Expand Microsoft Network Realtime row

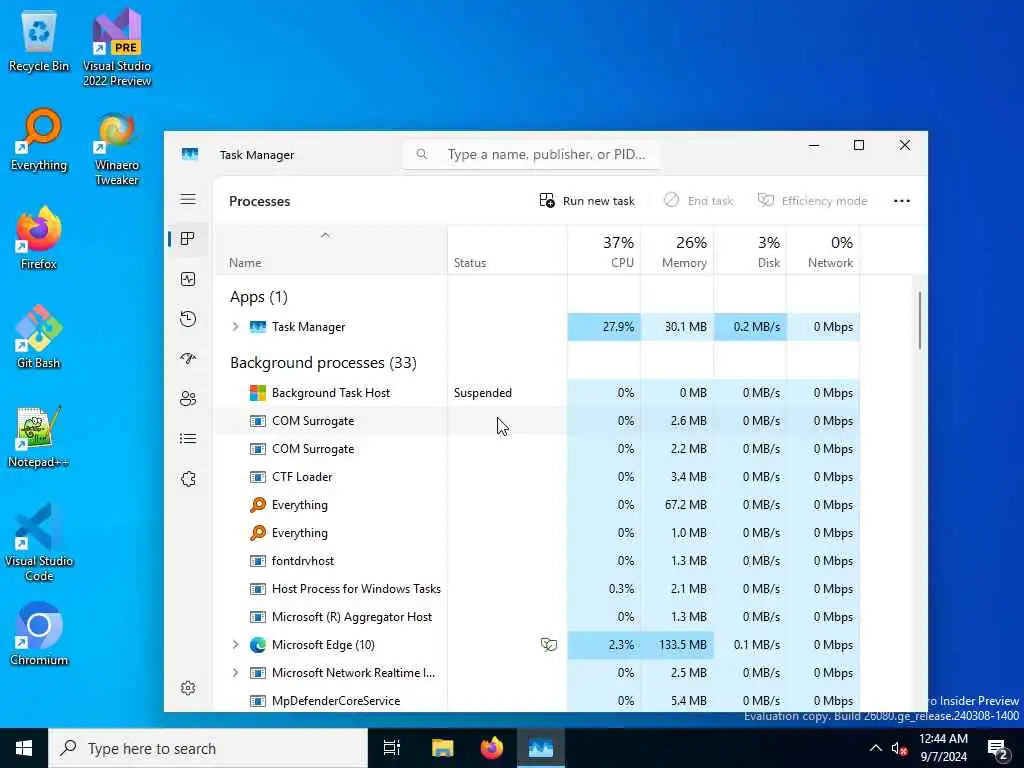236,673
